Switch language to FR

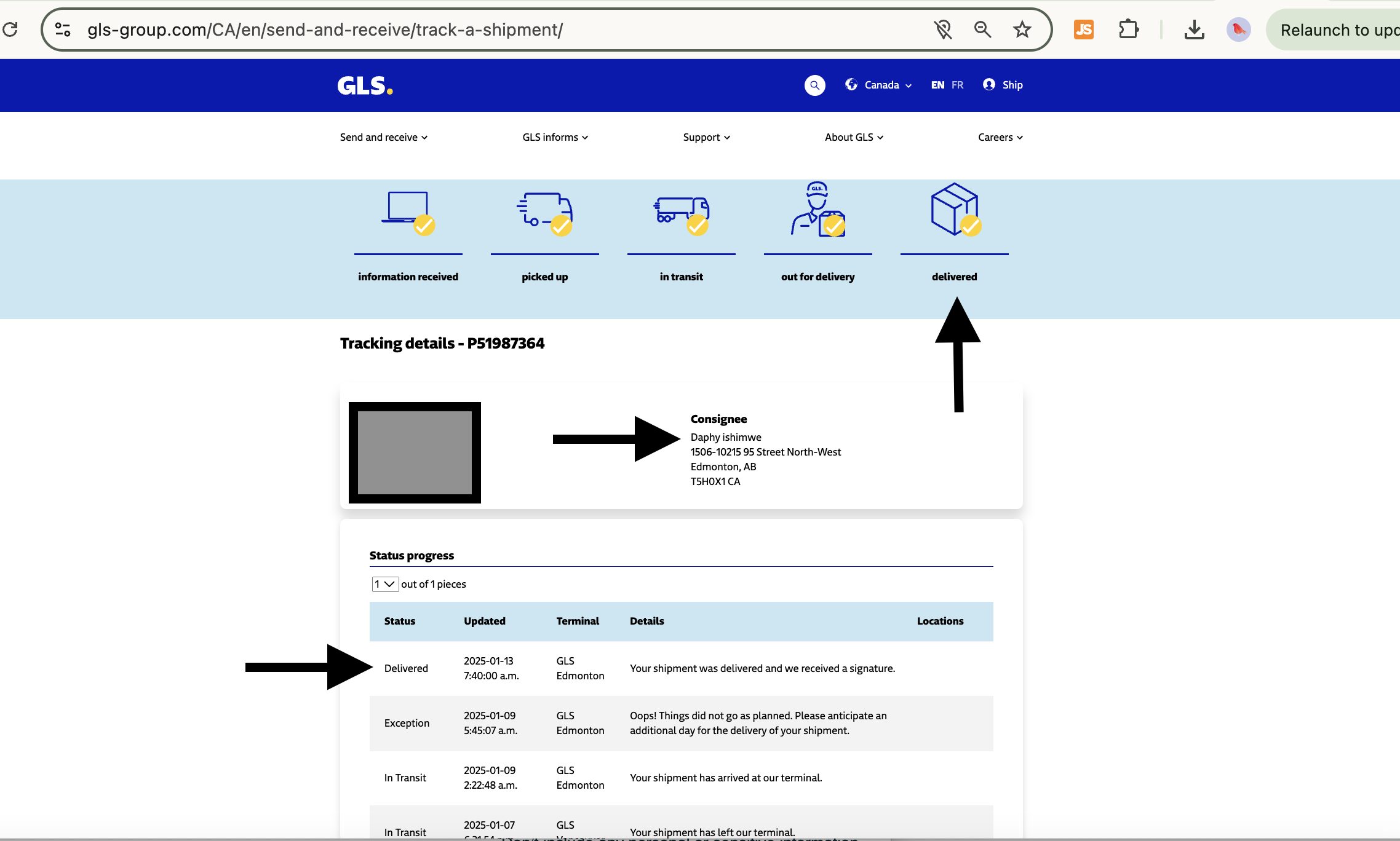tap(957, 85)
